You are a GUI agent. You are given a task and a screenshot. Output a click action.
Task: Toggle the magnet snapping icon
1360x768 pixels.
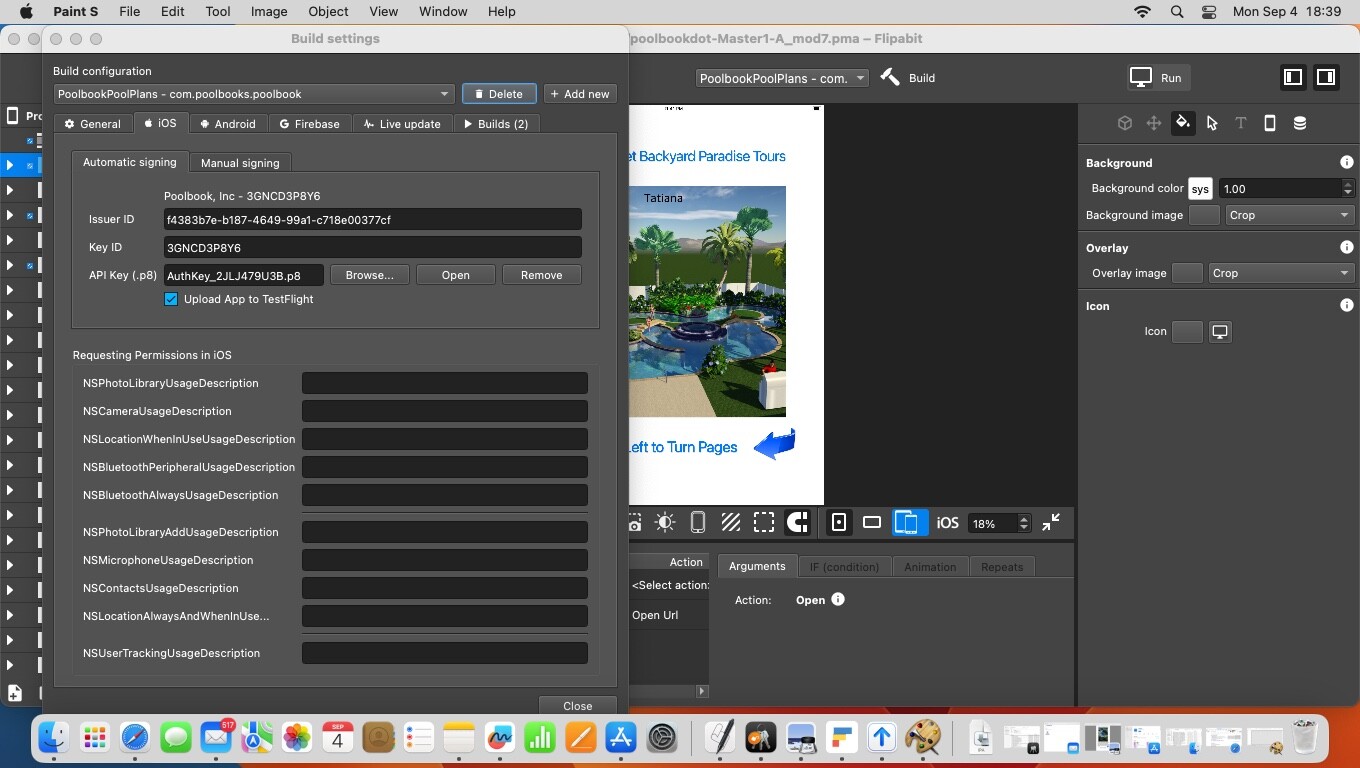pyautogui.click(x=797, y=522)
